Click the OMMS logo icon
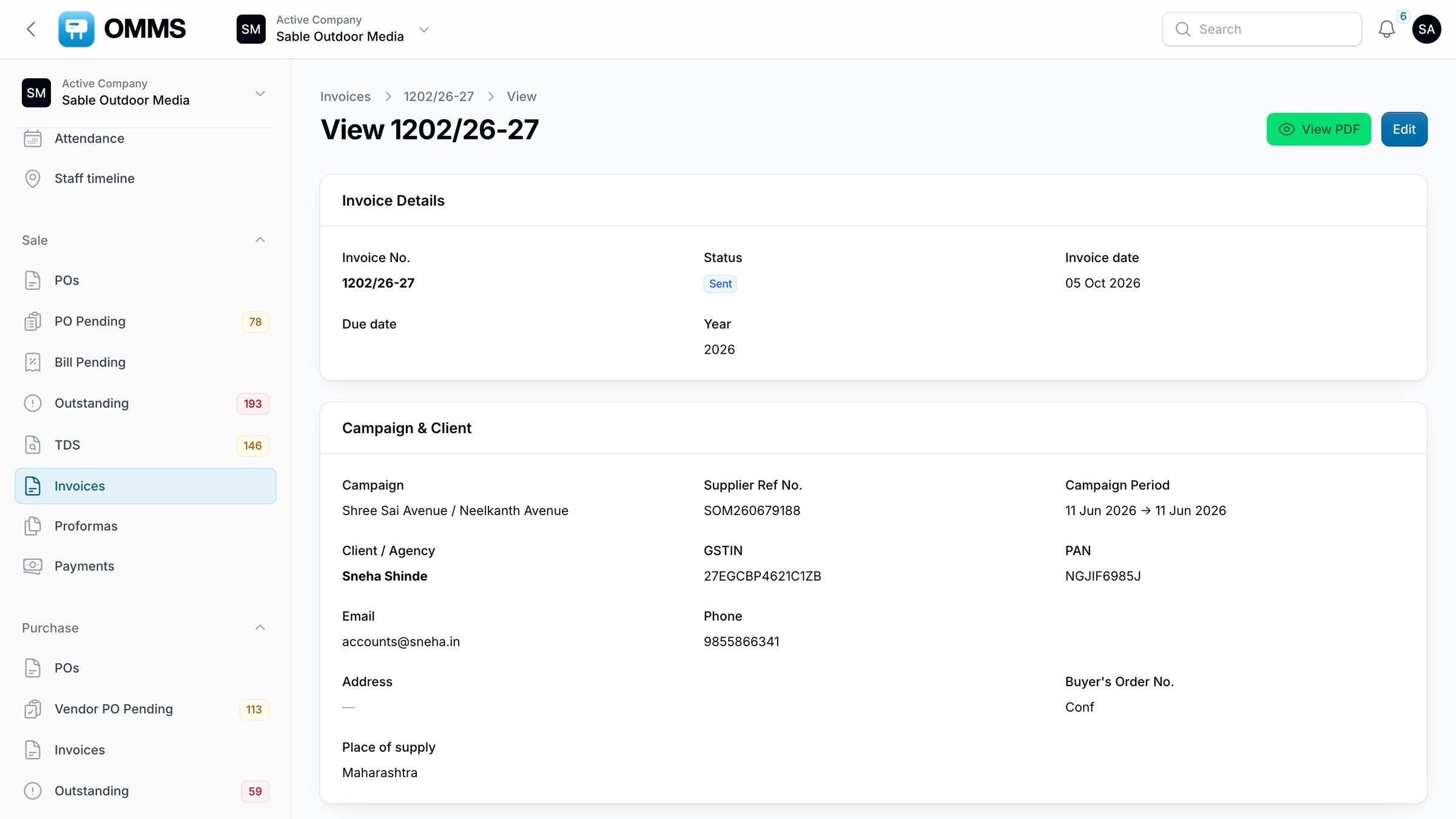Image resolution: width=1456 pixels, height=819 pixels. [76, 29]
